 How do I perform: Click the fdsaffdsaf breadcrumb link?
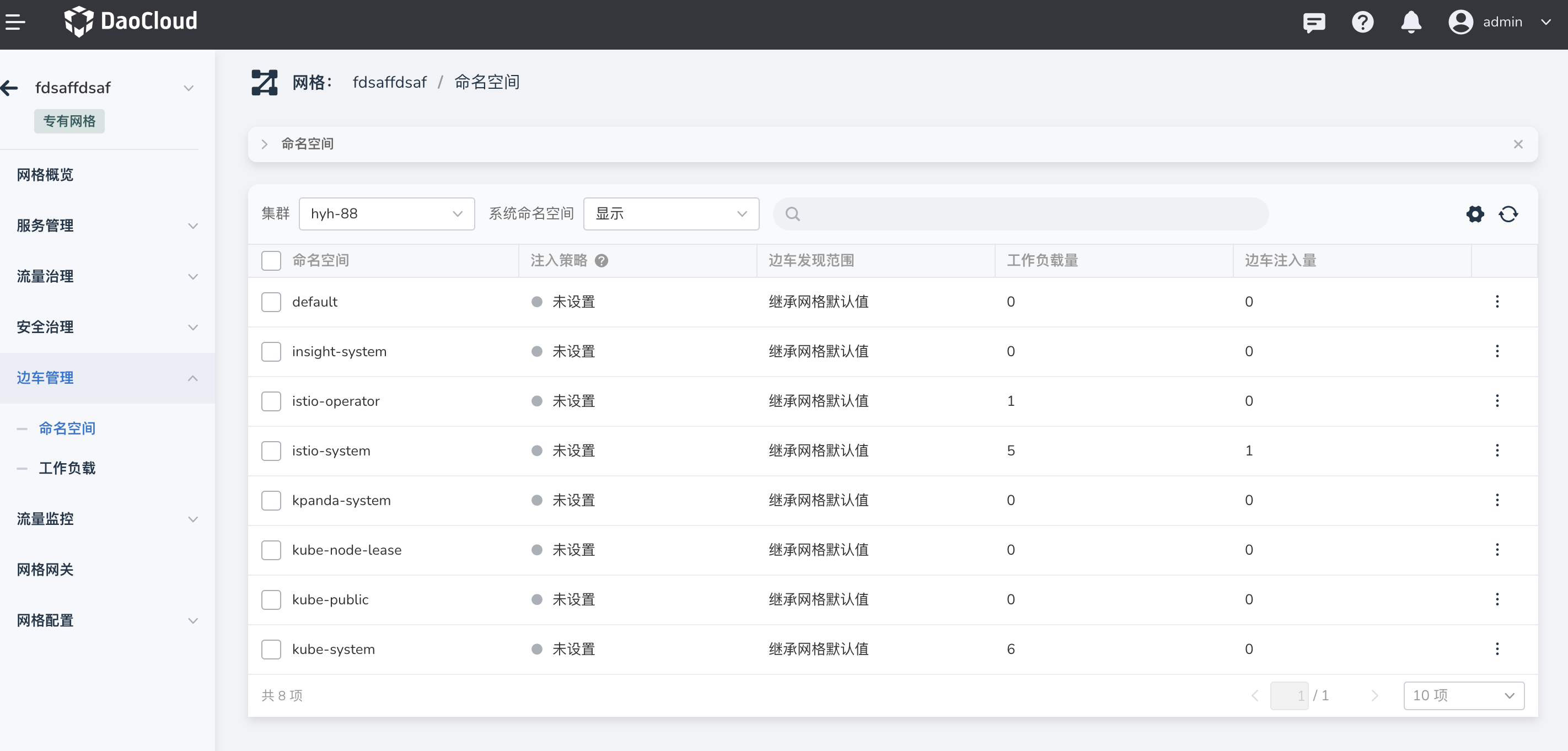[x=390, y=82]
